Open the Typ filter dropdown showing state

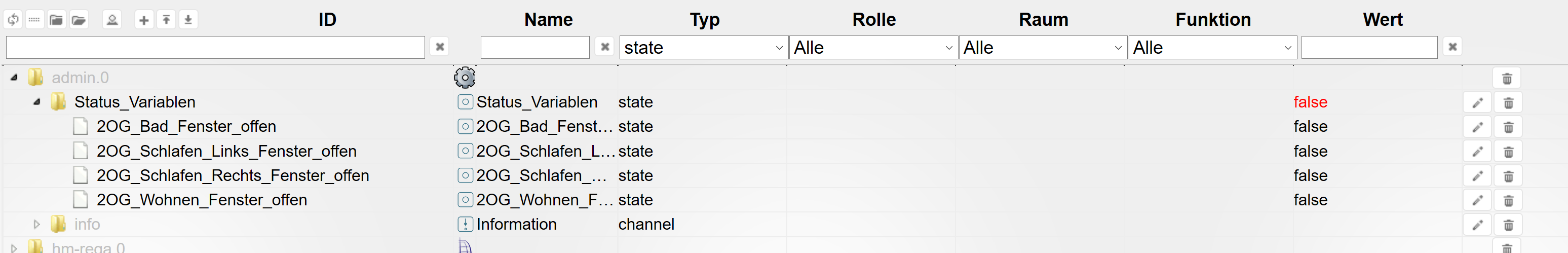tap(704, 48)
